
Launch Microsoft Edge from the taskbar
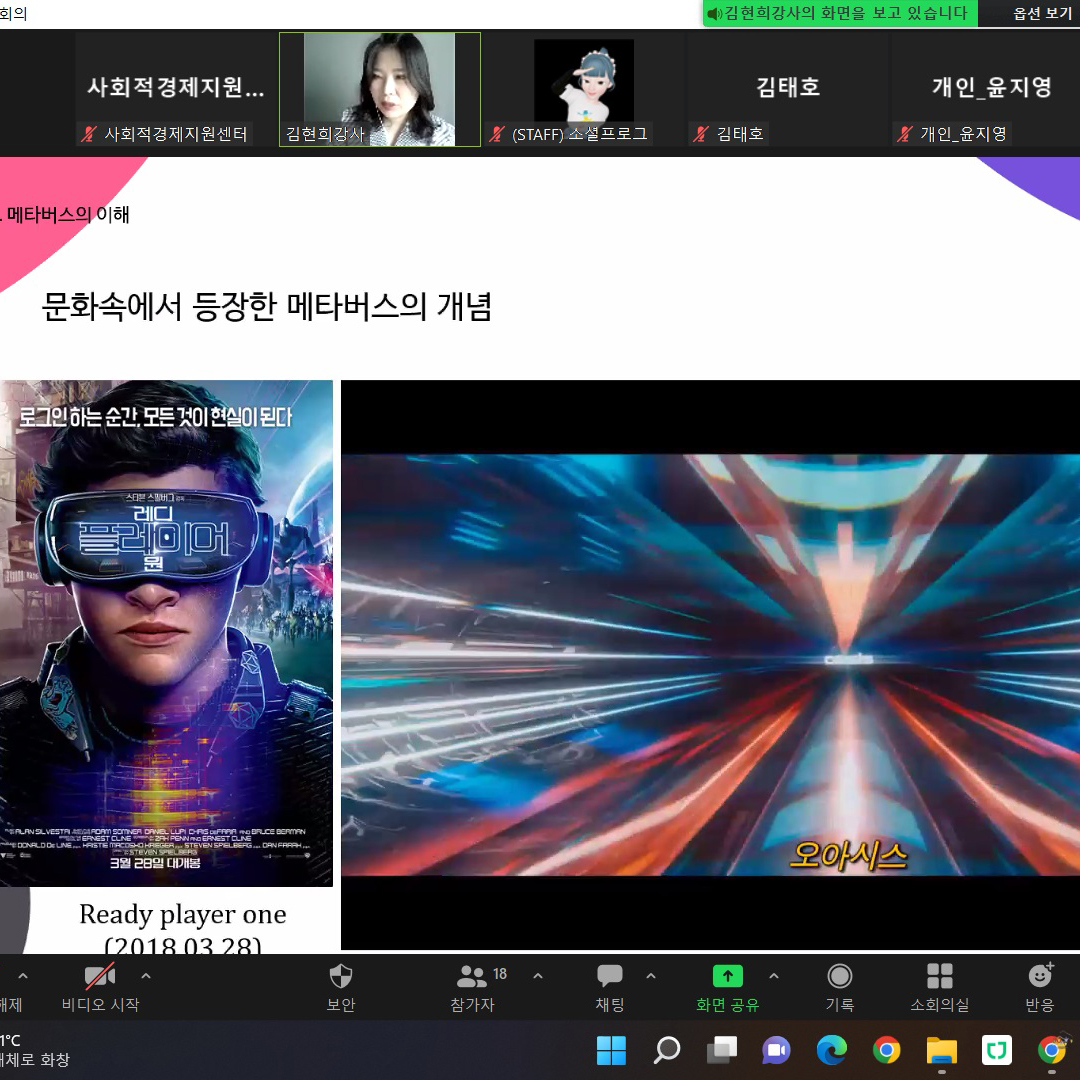(x=831, y=1050)
